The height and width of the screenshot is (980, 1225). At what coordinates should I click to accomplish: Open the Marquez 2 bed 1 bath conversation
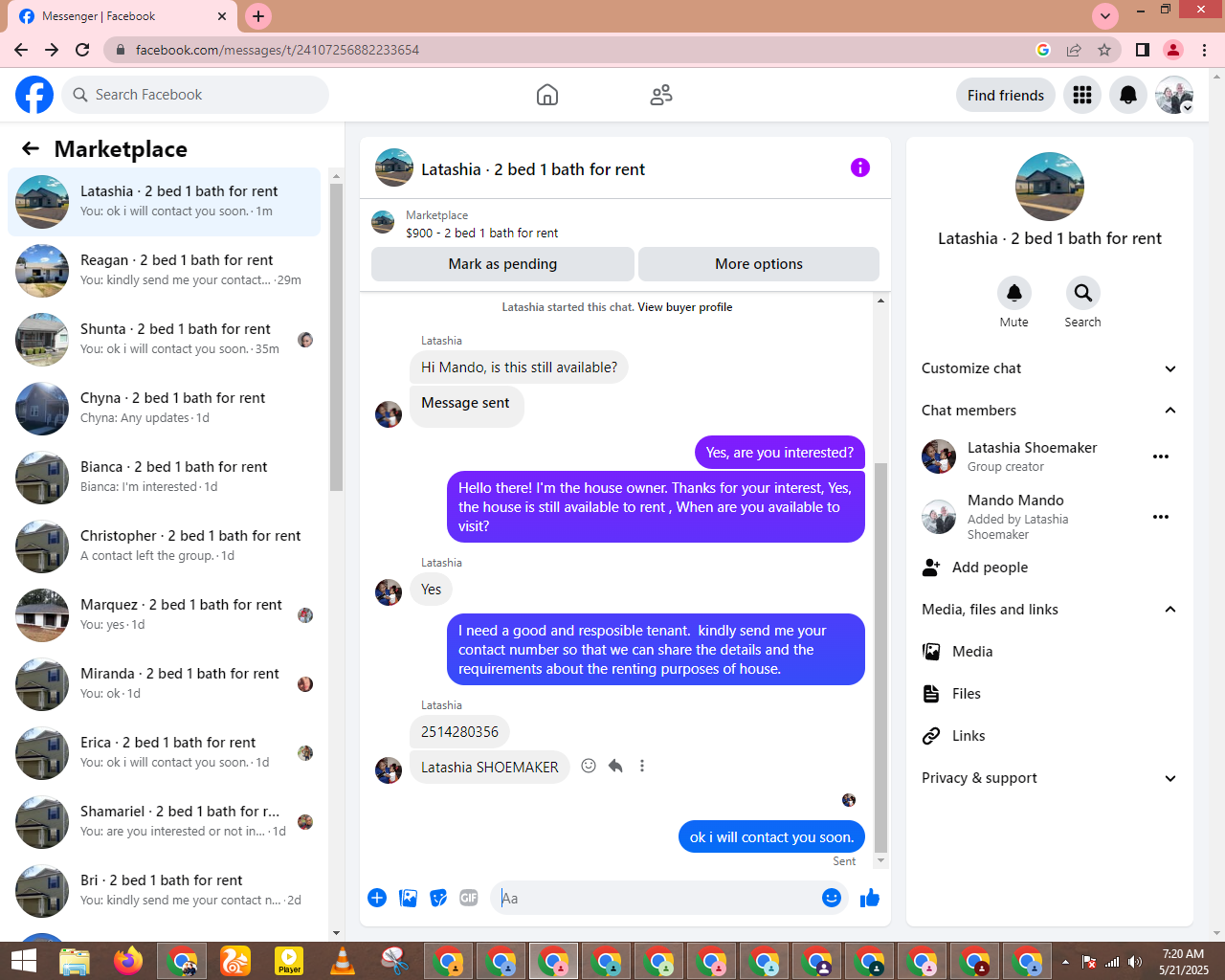(x=164, y=615)
